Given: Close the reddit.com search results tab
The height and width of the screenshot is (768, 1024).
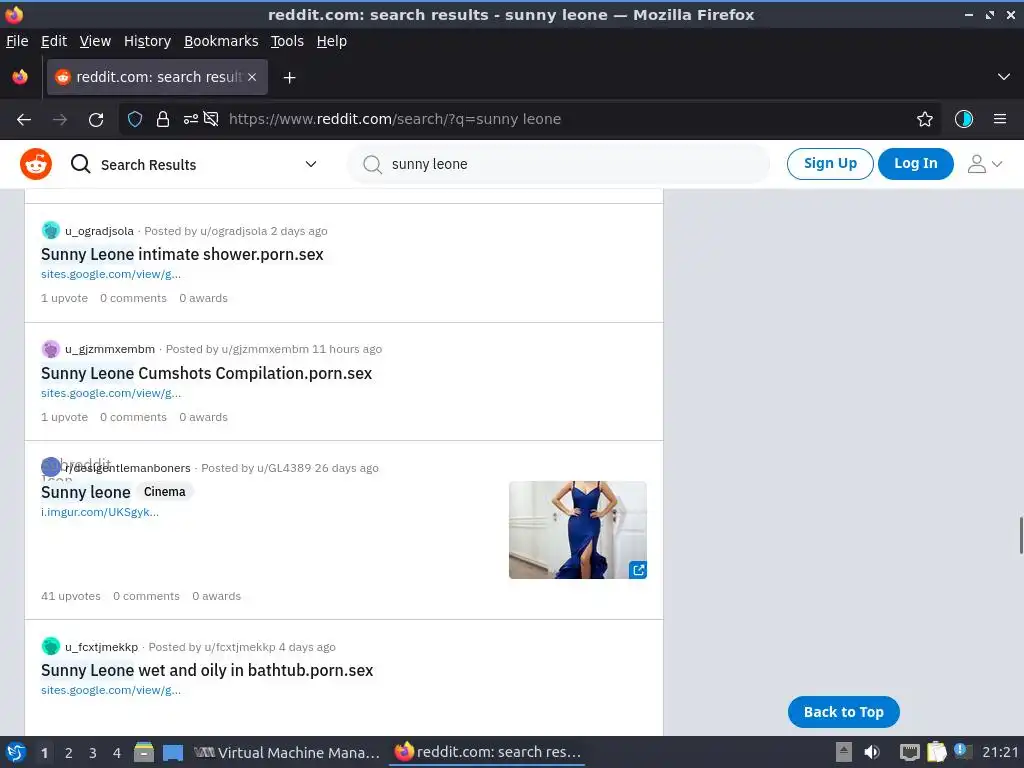Looking at the screenshot, I should pos(252,77).
